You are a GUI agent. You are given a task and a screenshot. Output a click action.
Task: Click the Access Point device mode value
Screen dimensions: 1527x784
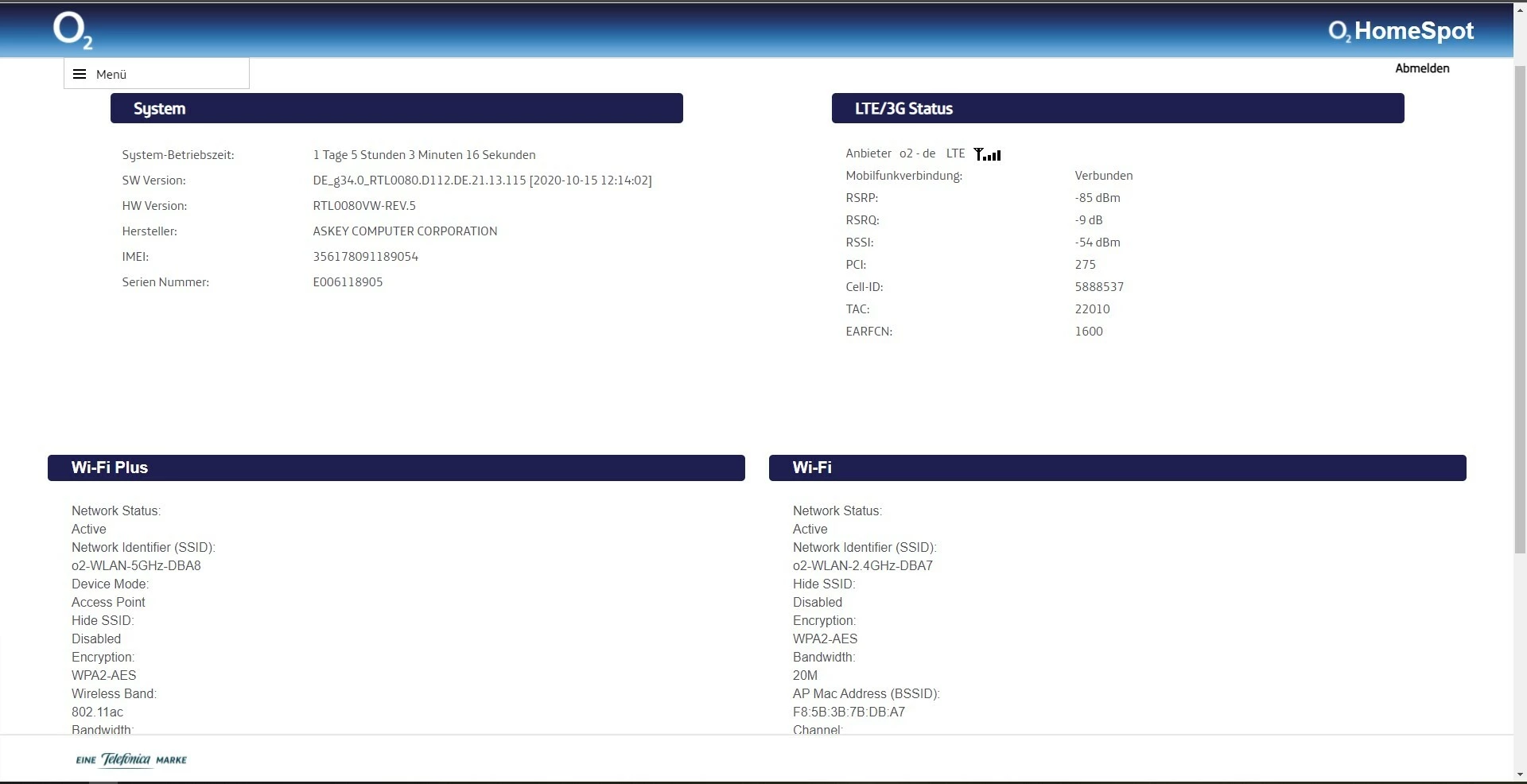108,603
